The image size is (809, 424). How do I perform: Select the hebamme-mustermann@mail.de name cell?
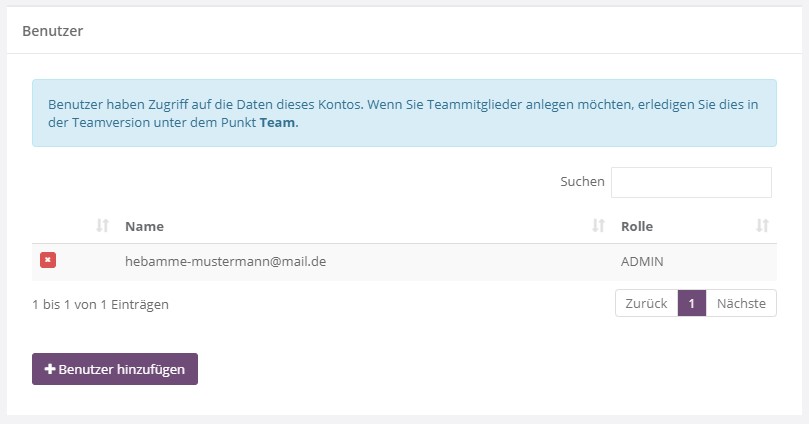click(x=225, y=261)
